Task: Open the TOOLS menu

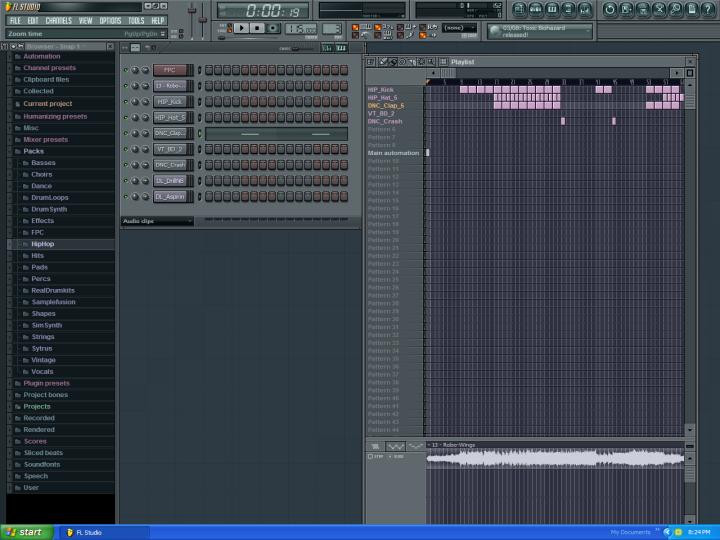Action: (136, 21)
